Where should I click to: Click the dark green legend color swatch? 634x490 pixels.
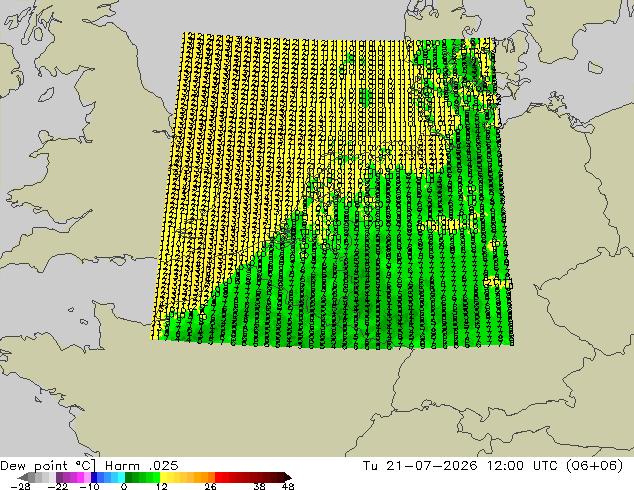[128, 477]
